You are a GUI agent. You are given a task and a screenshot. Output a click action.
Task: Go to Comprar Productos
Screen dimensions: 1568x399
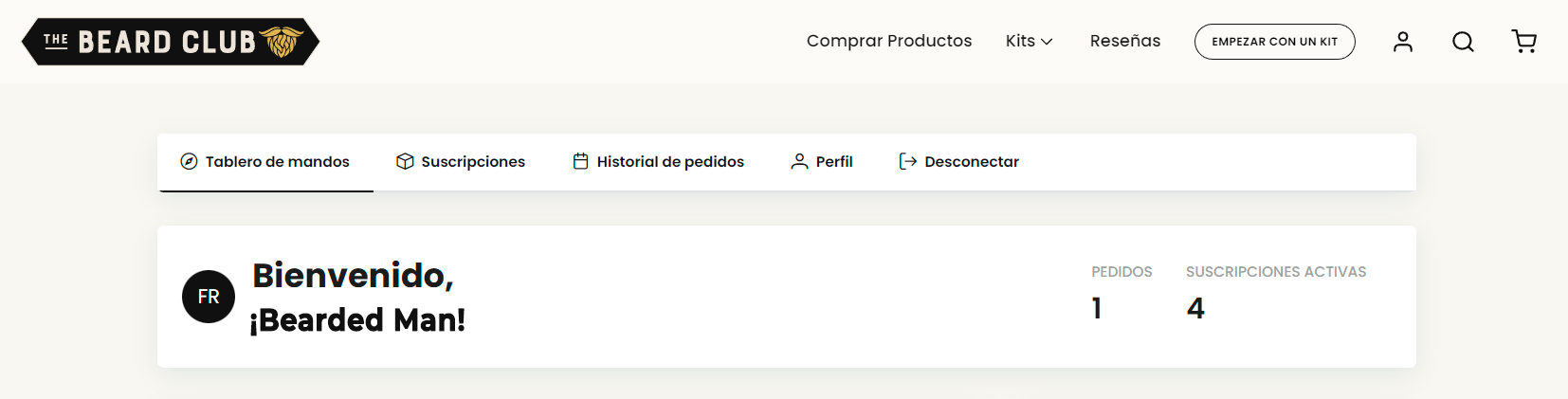point(889,41)
